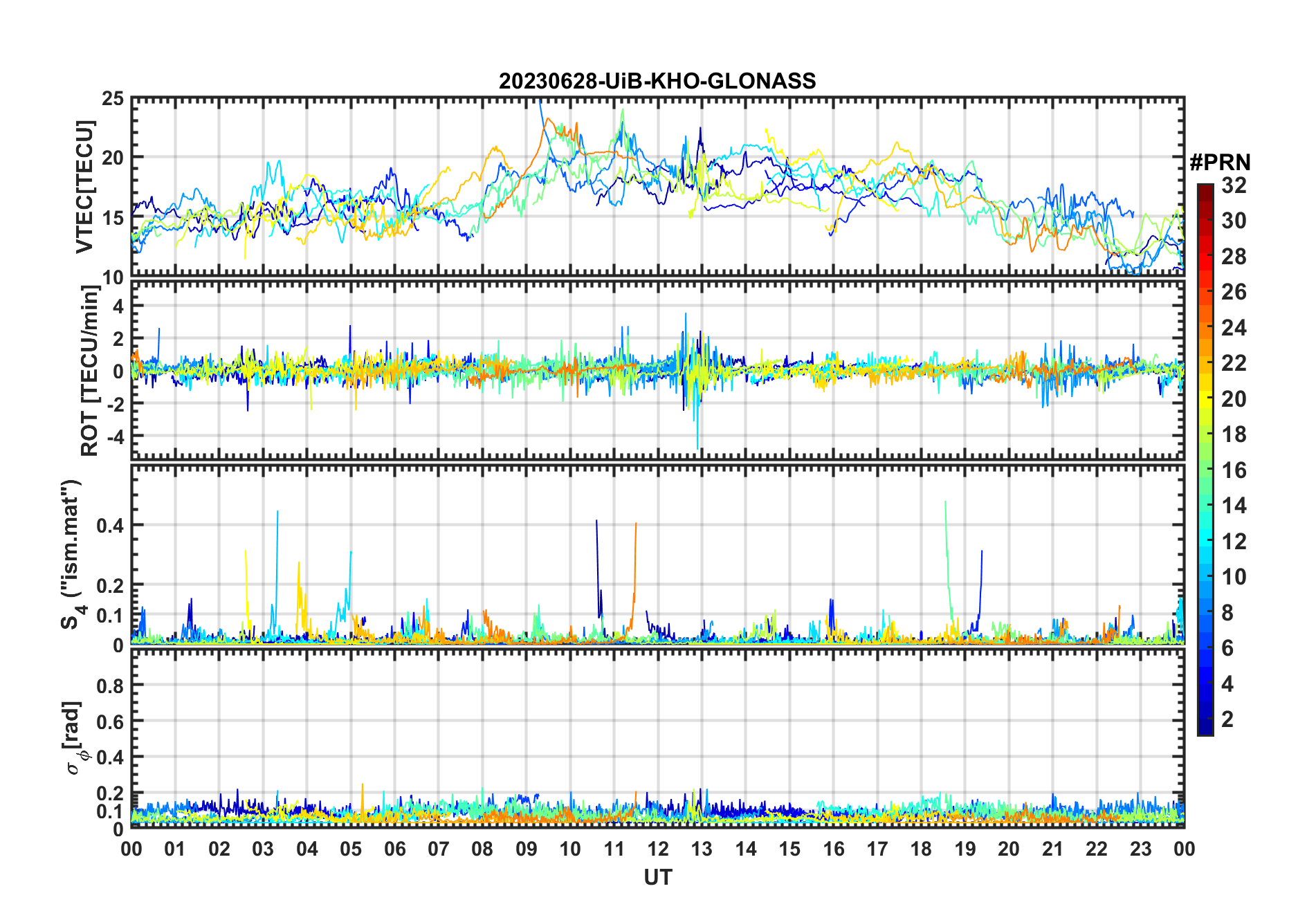Select the ROT [TECU/min] y-axis label

90,370
